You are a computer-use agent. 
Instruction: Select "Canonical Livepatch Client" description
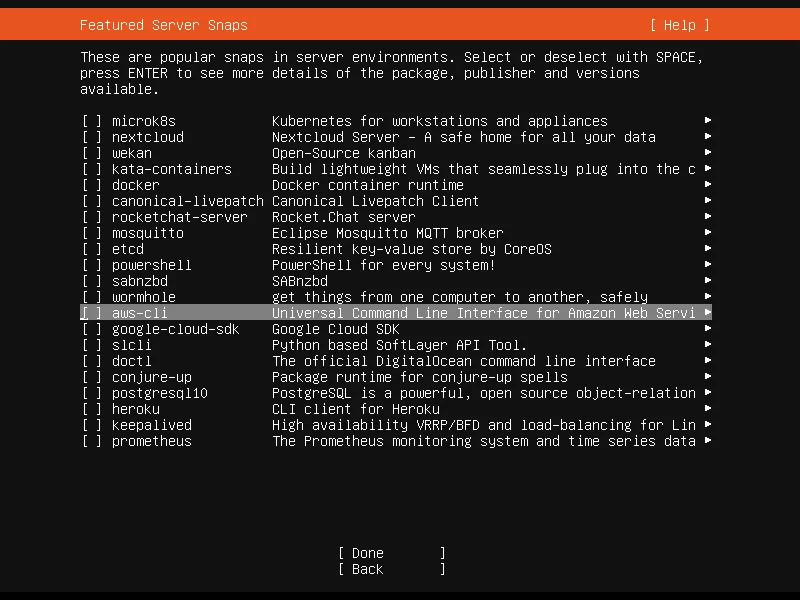pos(376,201)
